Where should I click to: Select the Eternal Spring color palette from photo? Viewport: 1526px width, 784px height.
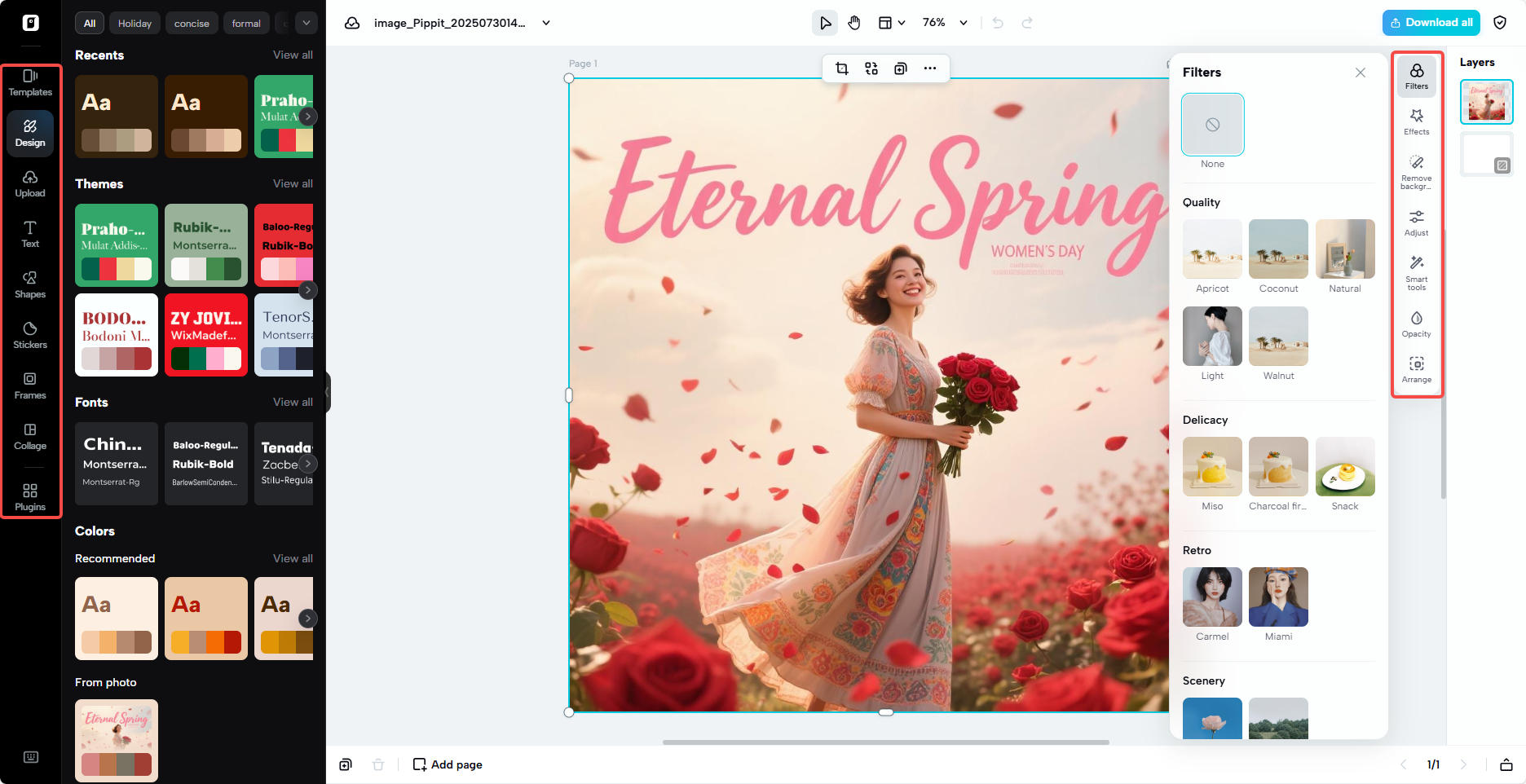click(116, 740)
